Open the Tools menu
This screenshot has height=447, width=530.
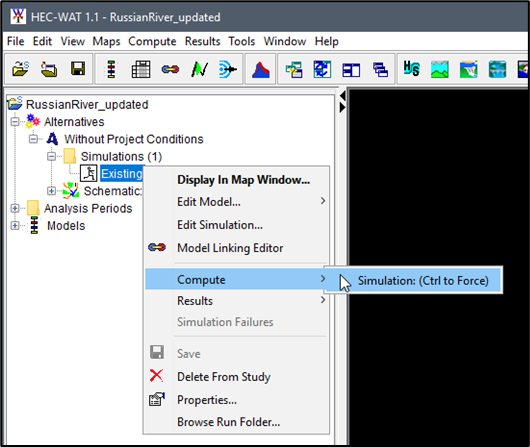point(242,41)
